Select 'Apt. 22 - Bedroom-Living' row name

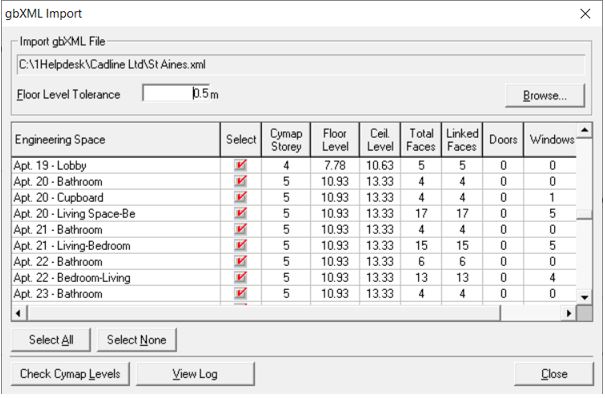(72, 278)
